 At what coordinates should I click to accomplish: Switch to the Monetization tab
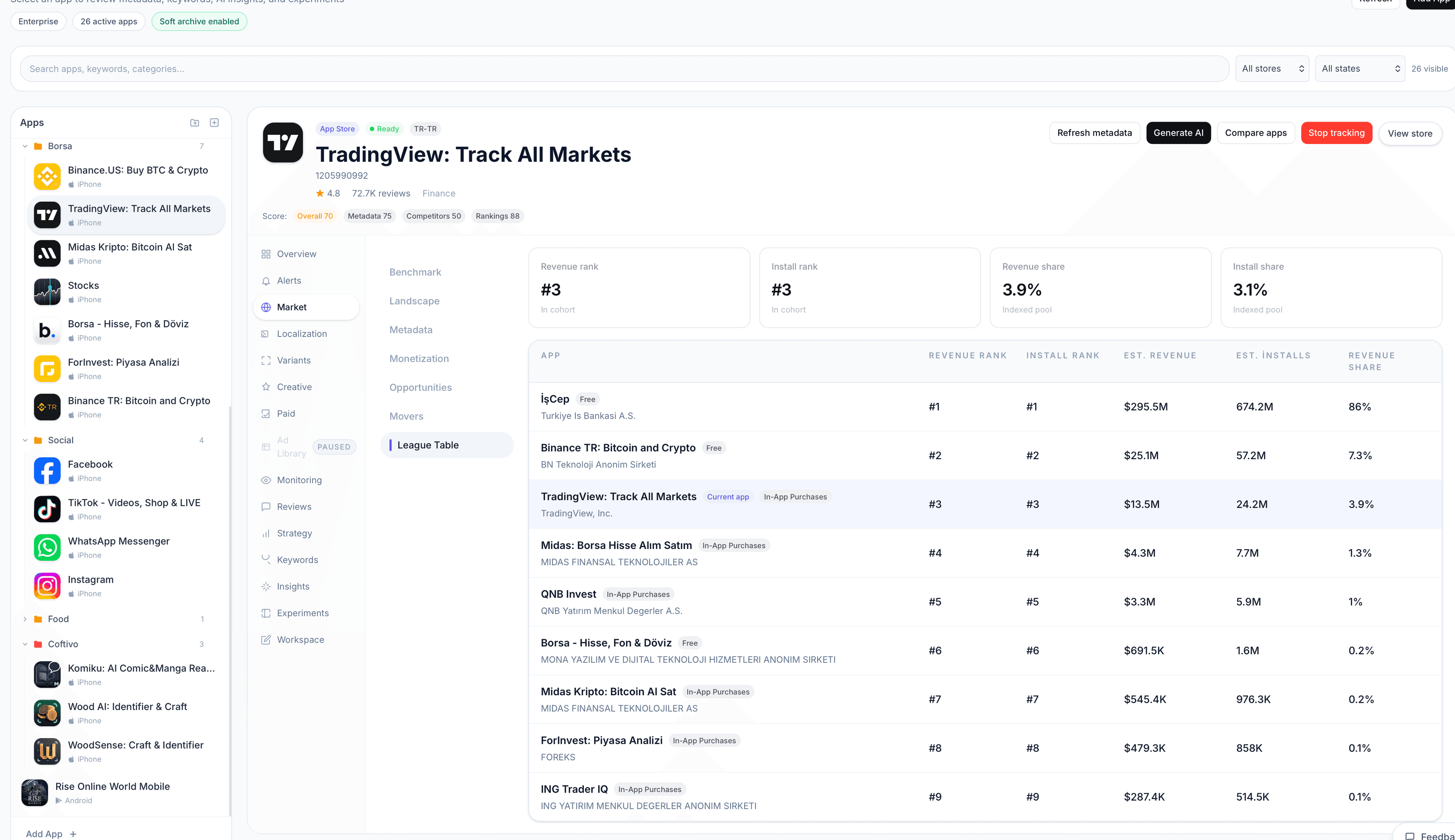pos(446,359)
